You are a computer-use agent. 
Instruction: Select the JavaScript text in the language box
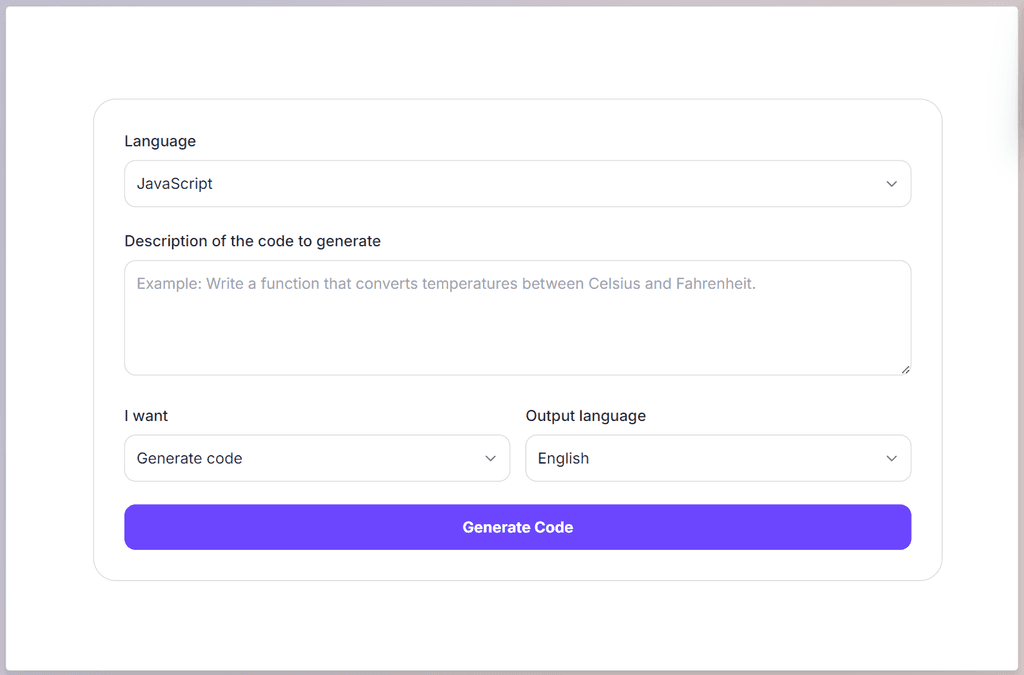173,184
